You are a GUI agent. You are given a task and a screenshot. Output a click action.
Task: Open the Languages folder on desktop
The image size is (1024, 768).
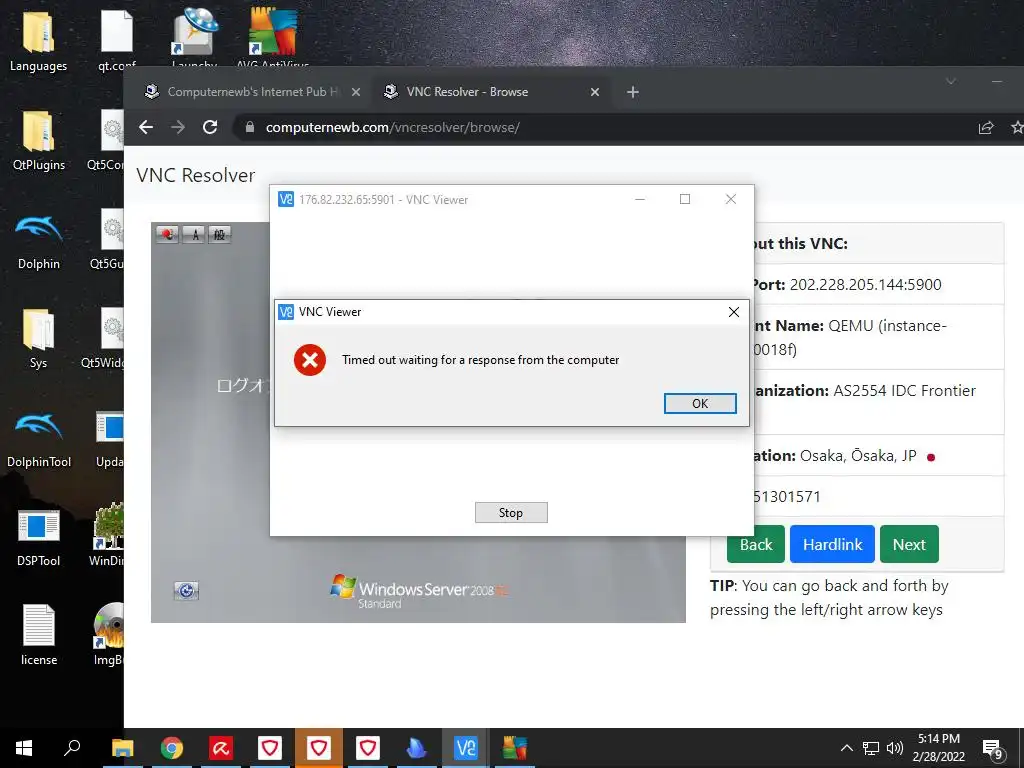coord(38,42)
